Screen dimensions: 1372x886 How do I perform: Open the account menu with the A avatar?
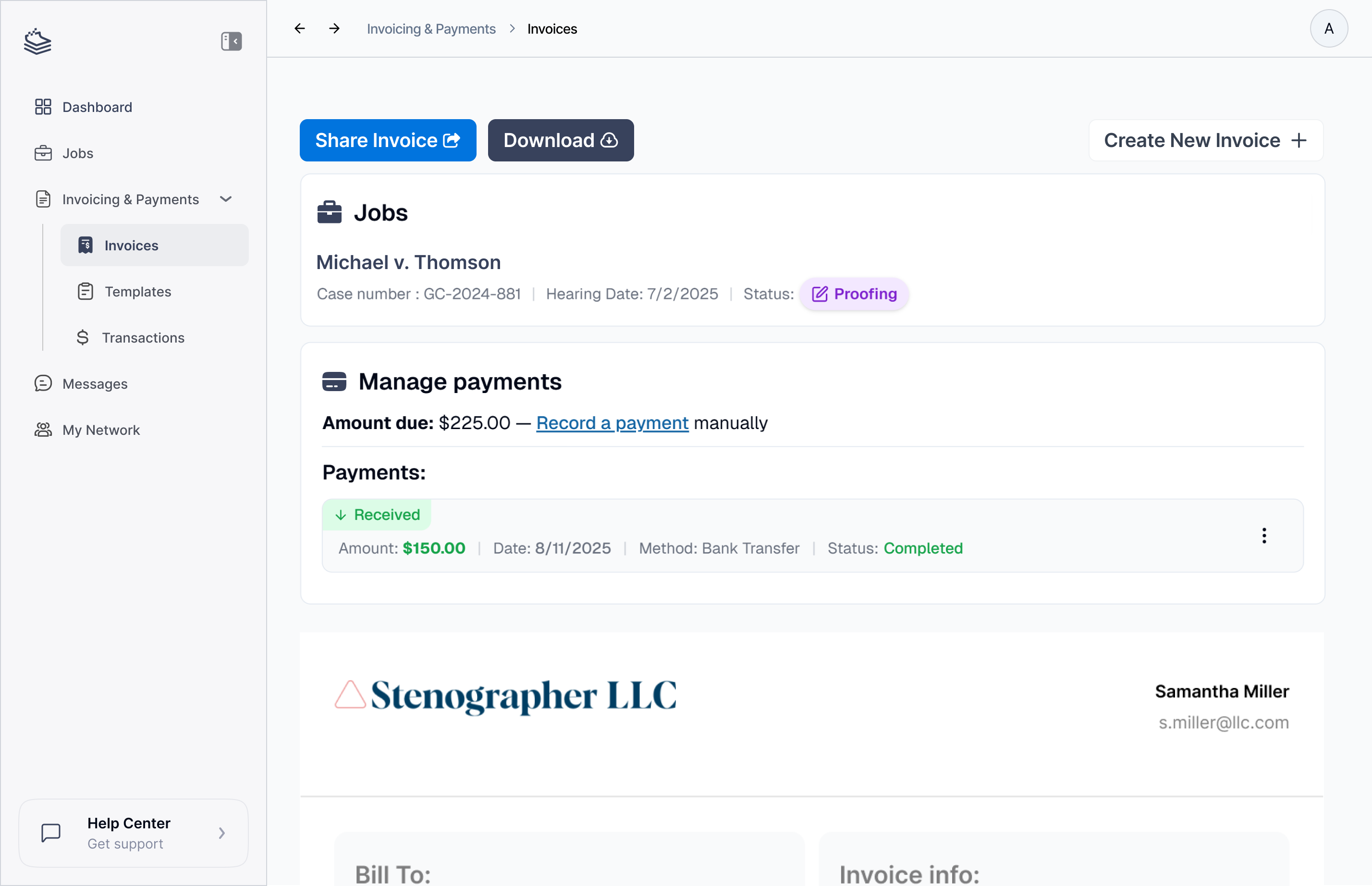coord(1328,28)
